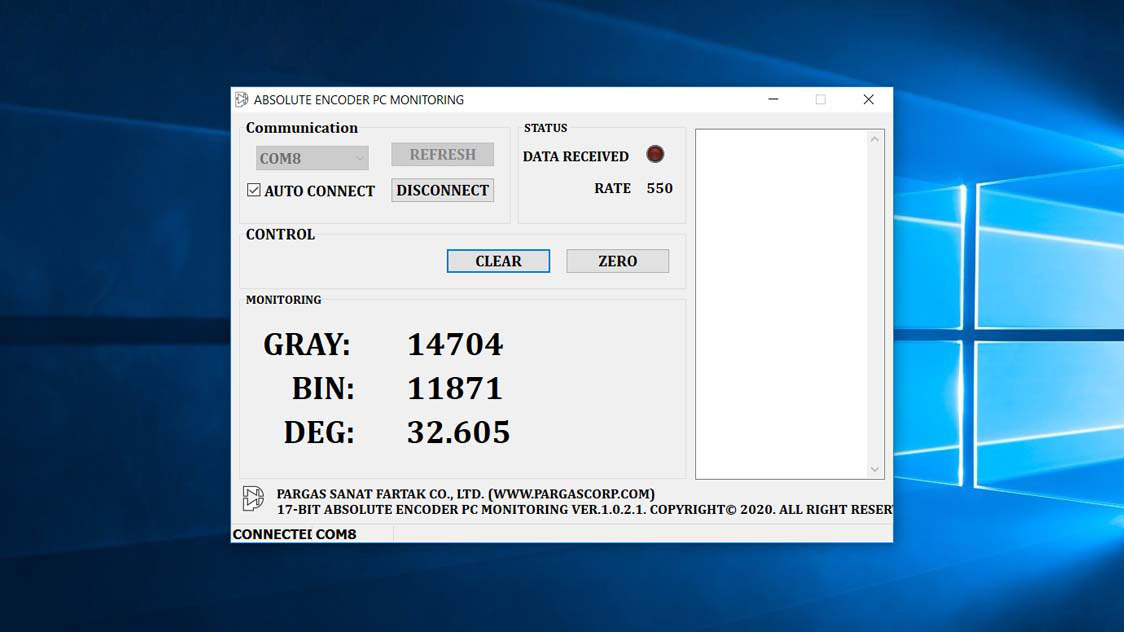Click the RATE value 550
Viewport: 1124px width, 632px height.
tap(659, 188)
